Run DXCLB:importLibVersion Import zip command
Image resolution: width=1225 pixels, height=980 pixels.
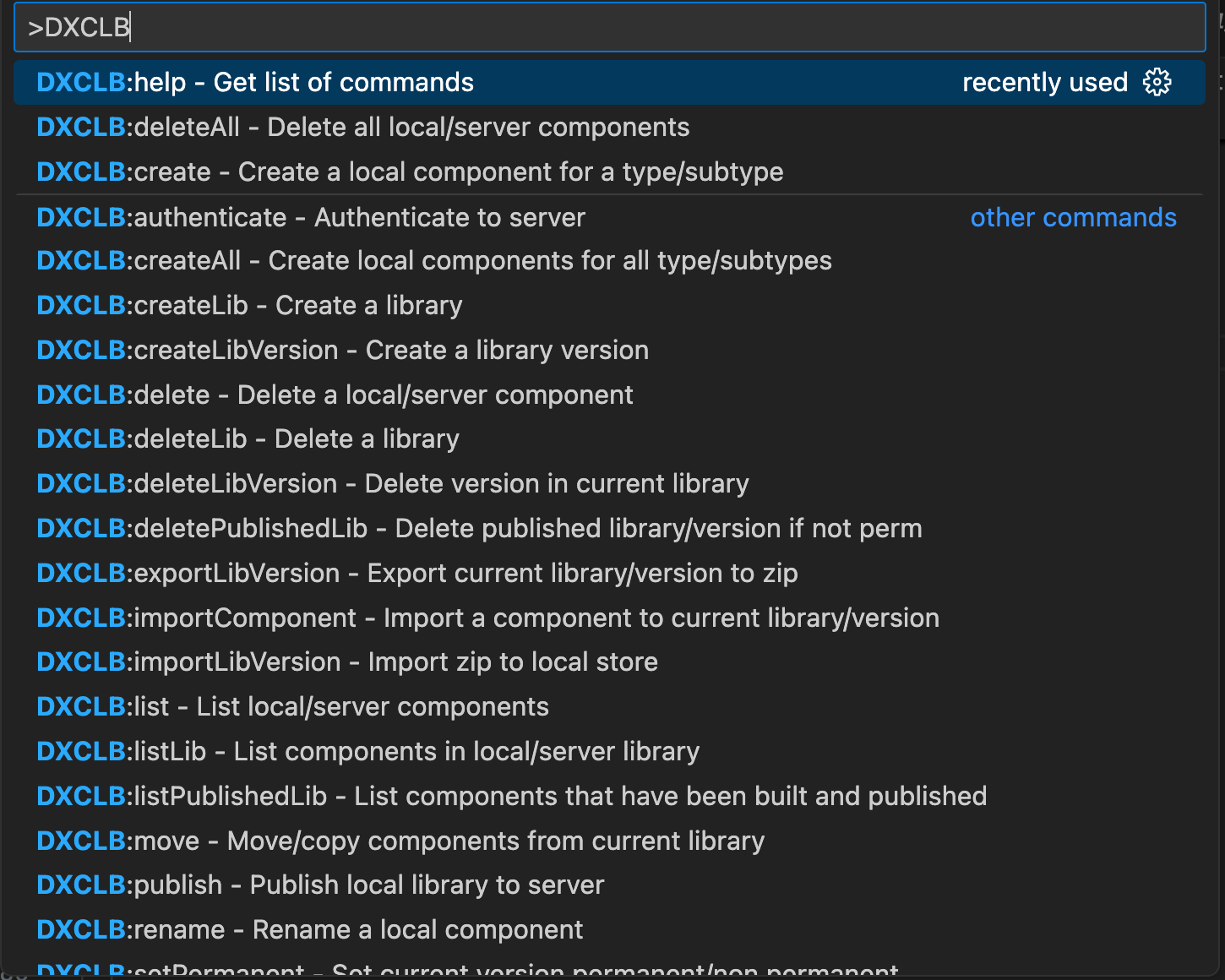[x=347, y=661]
